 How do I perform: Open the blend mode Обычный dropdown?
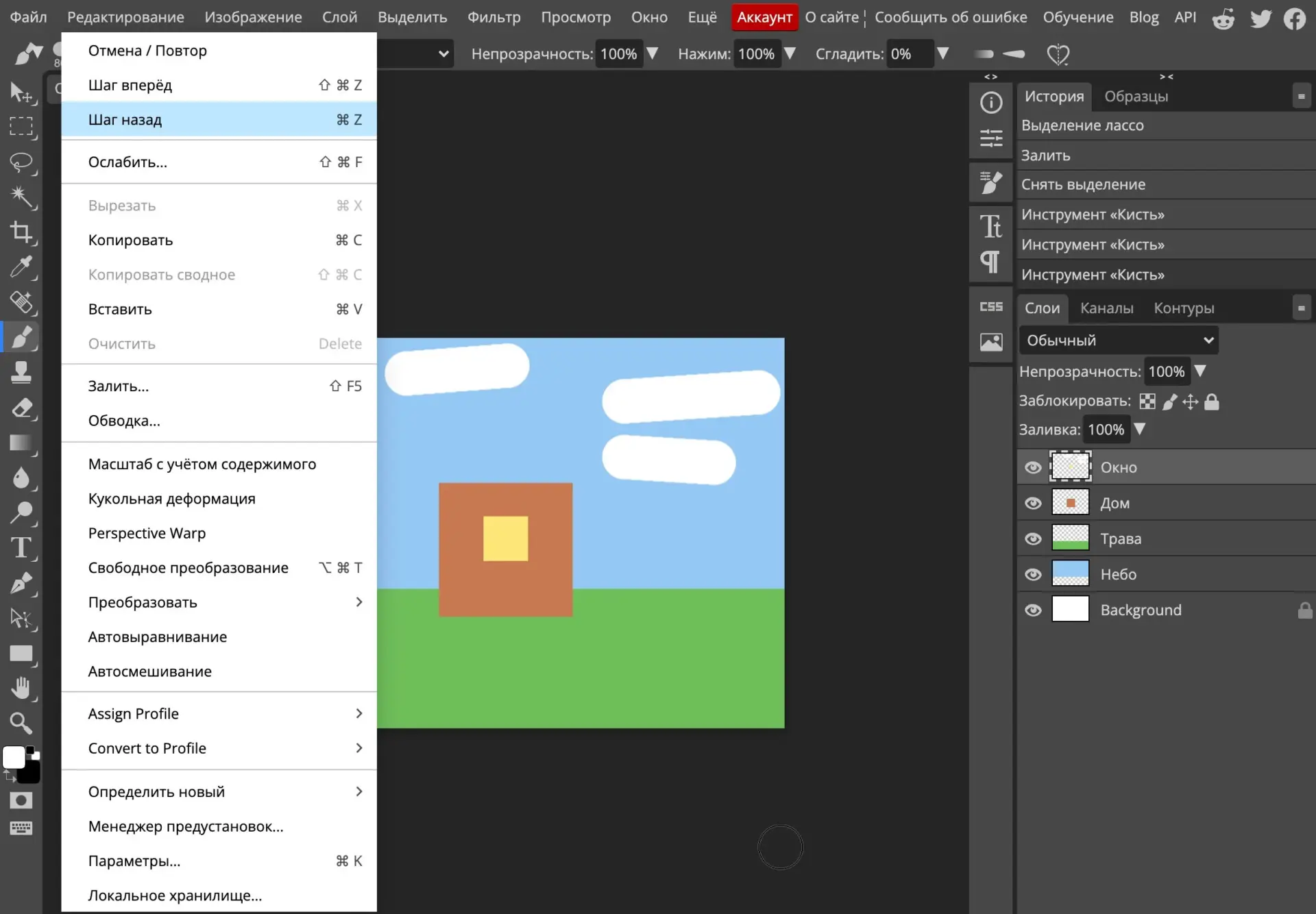tap(1119, 341)
